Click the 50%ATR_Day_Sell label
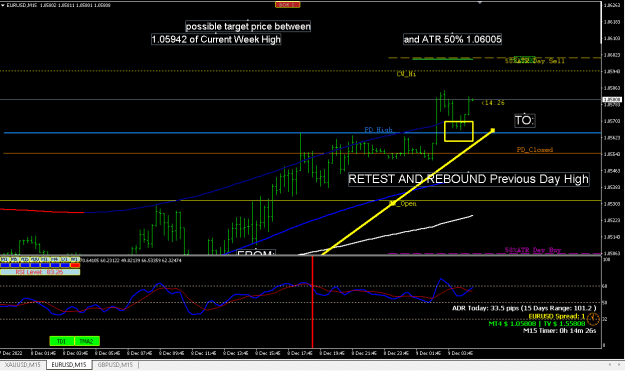The width and height of the screenshot is (625, 371). coord(535,61)
